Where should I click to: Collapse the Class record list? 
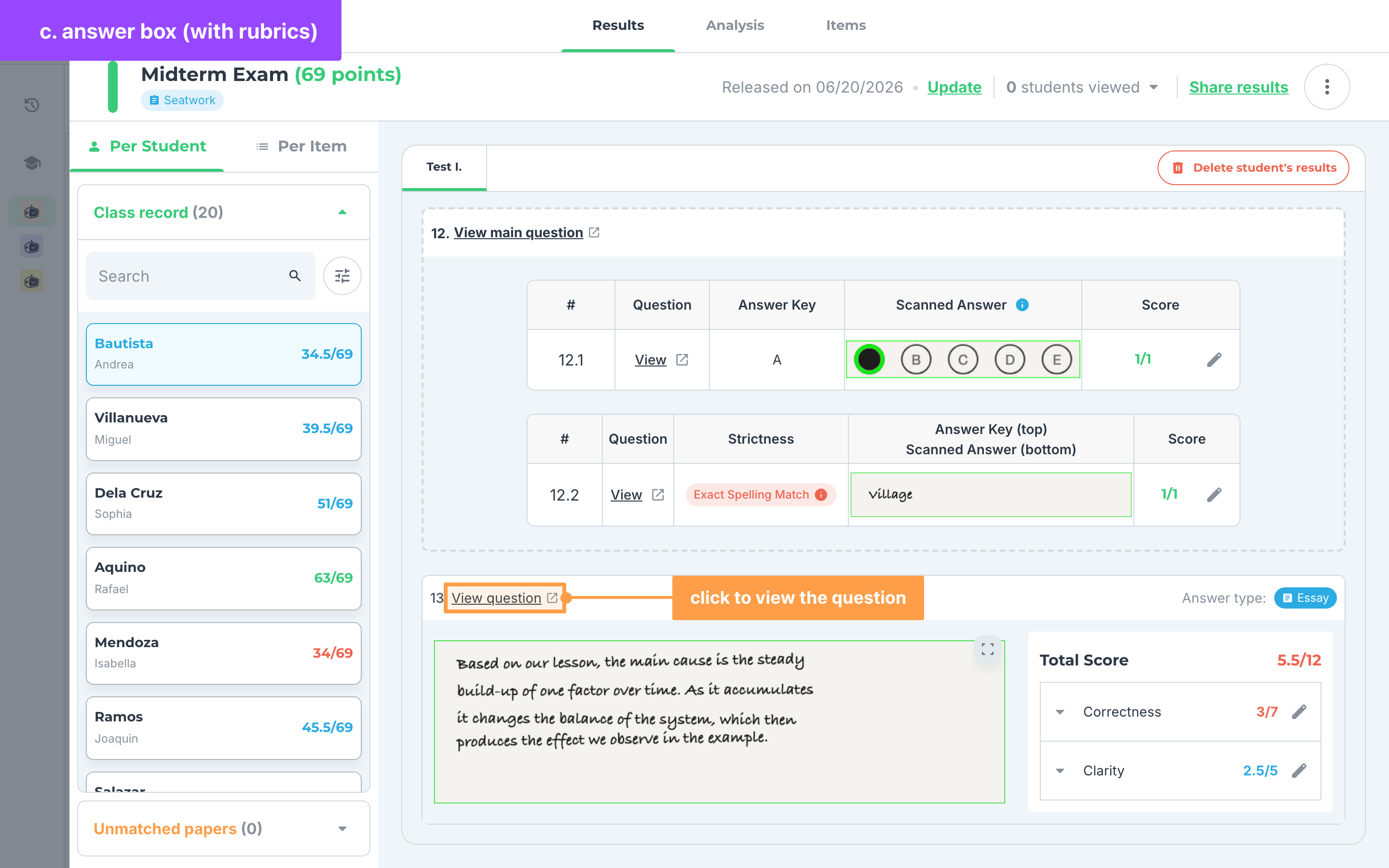coord(342,212)
